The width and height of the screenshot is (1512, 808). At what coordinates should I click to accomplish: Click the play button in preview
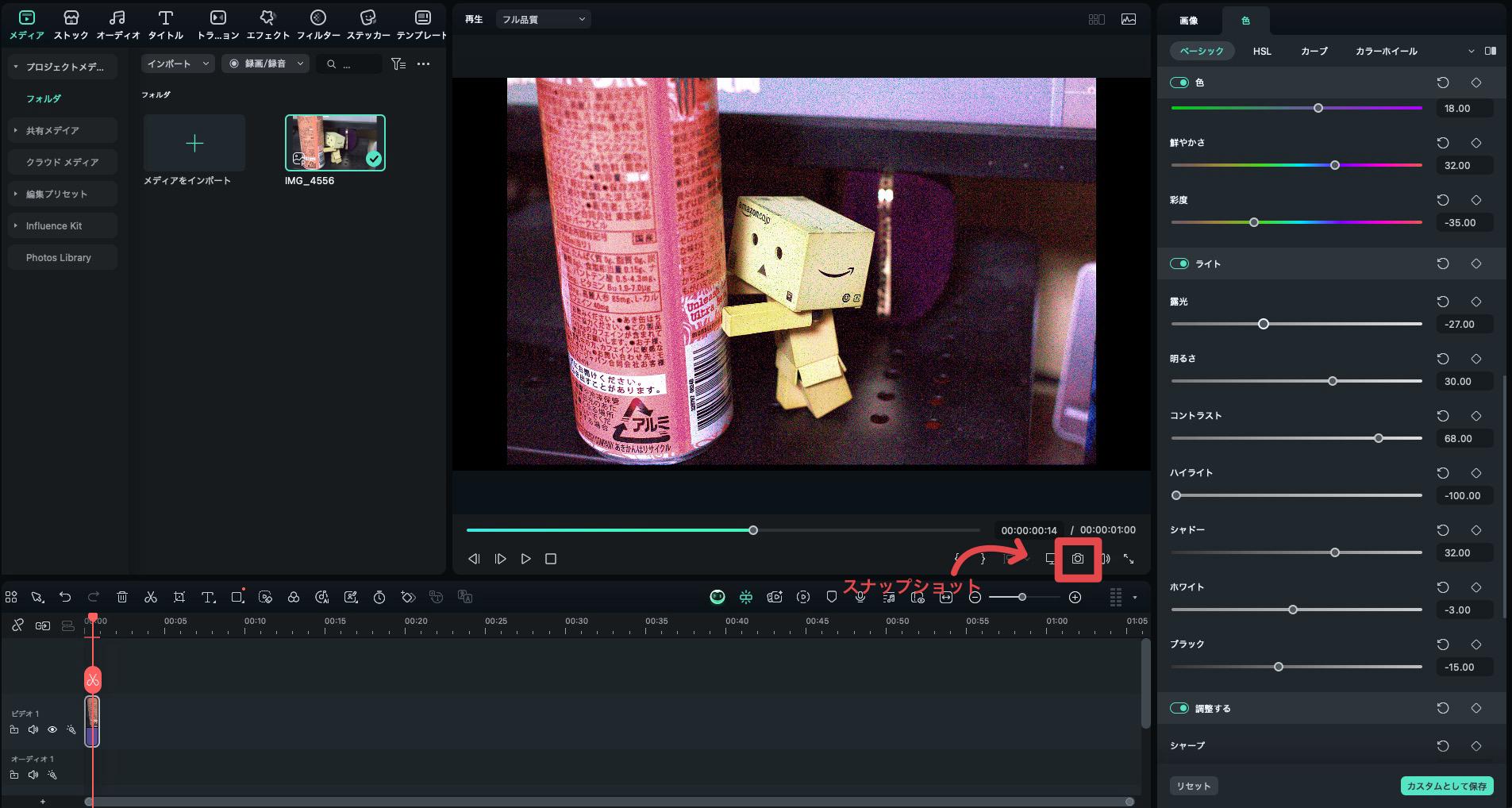pyautogui.click(x=525, y=559)
